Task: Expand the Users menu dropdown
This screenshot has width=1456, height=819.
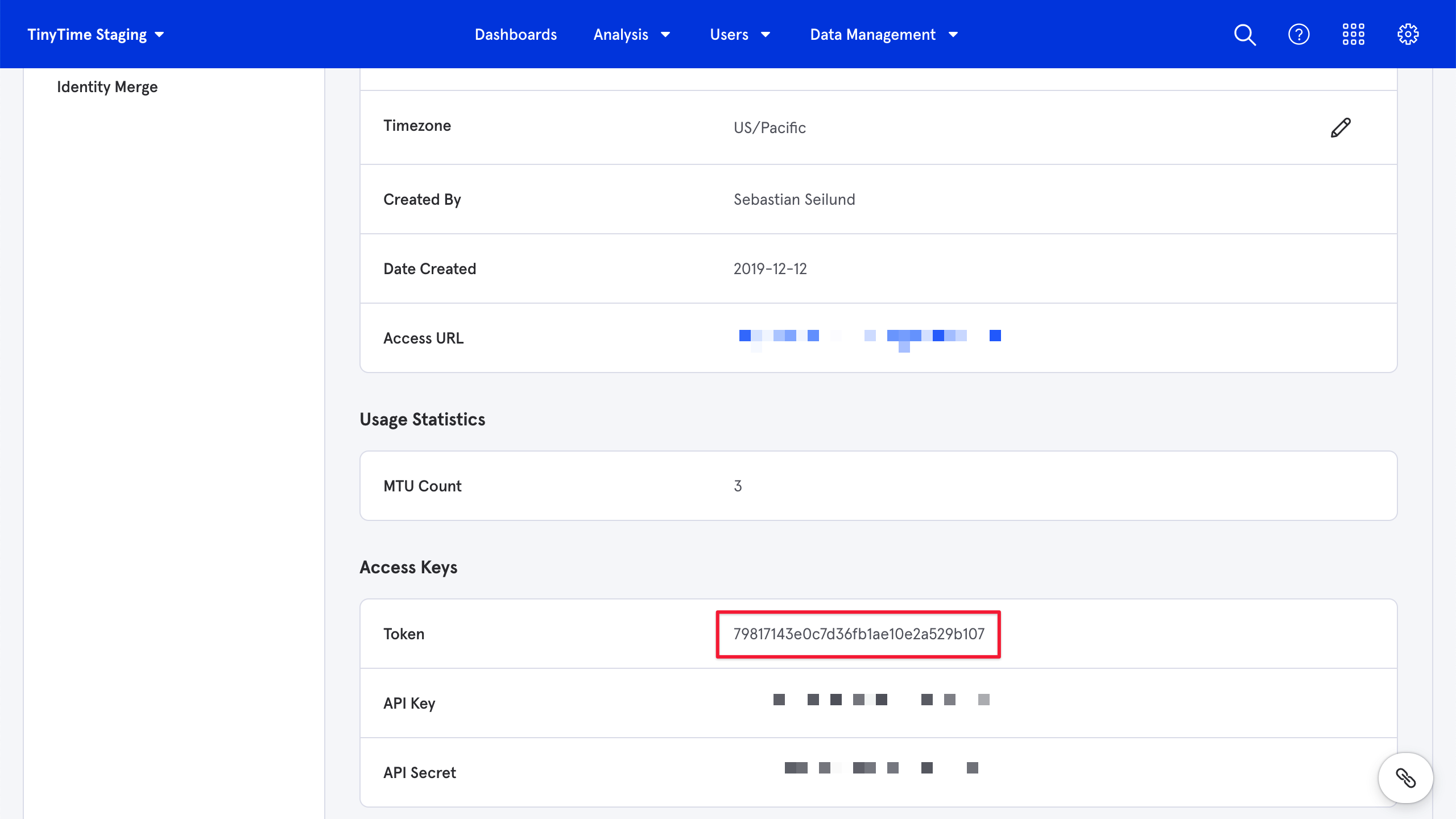Action: [740, 35]
